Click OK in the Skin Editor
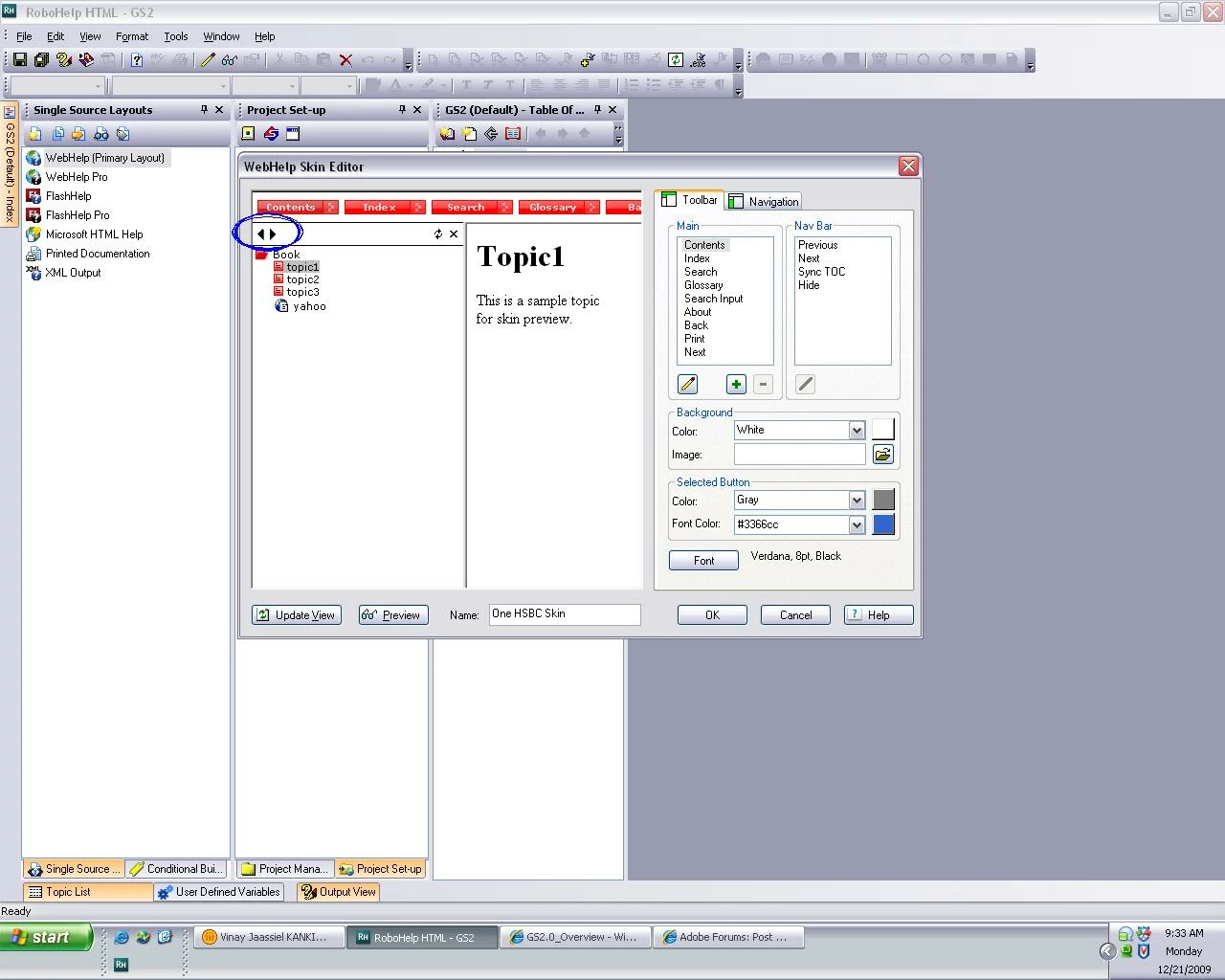Screen dimensions: 1225x980 712,615
